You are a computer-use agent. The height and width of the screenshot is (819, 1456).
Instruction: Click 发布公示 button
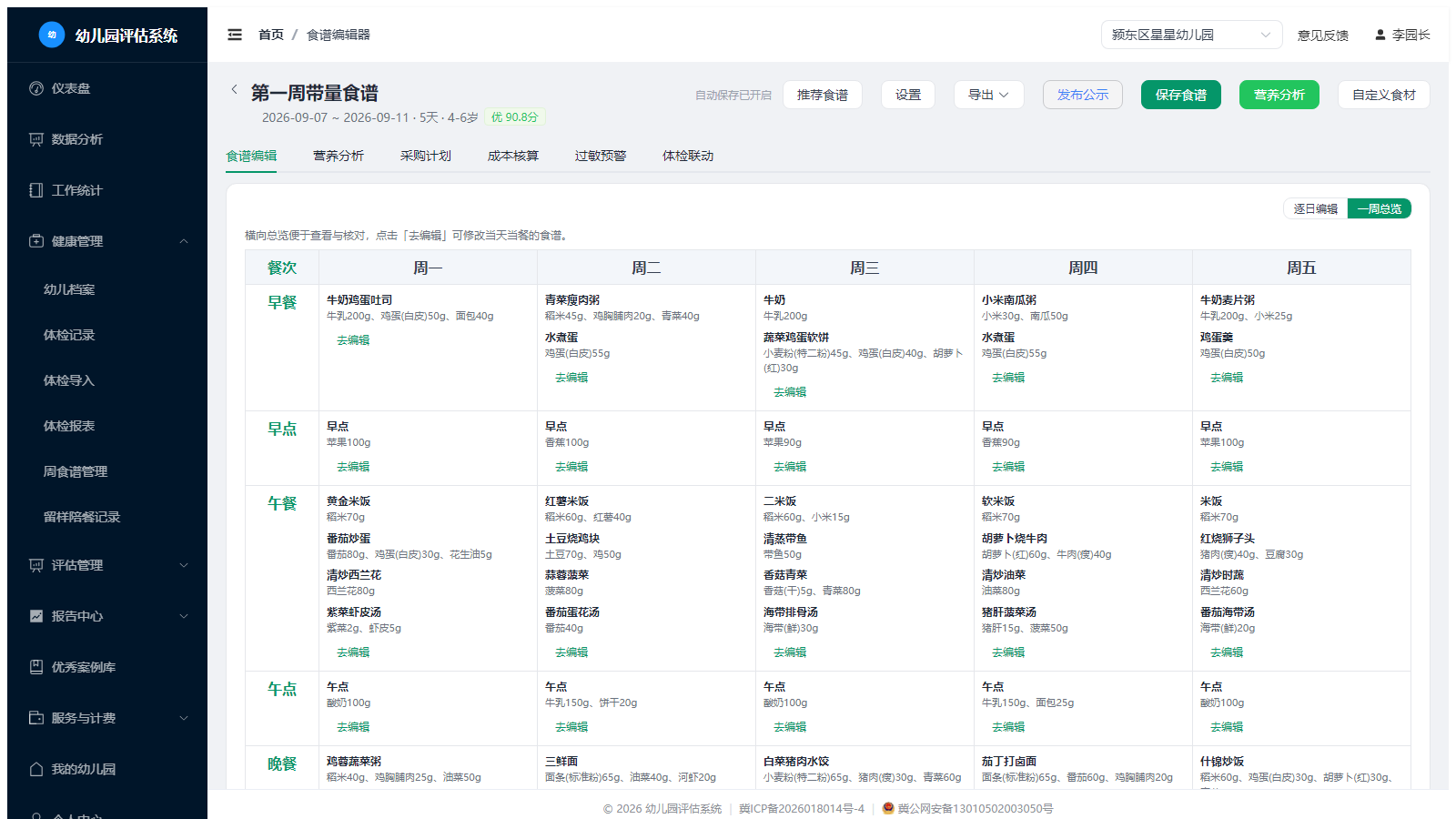pos(1083,95)
